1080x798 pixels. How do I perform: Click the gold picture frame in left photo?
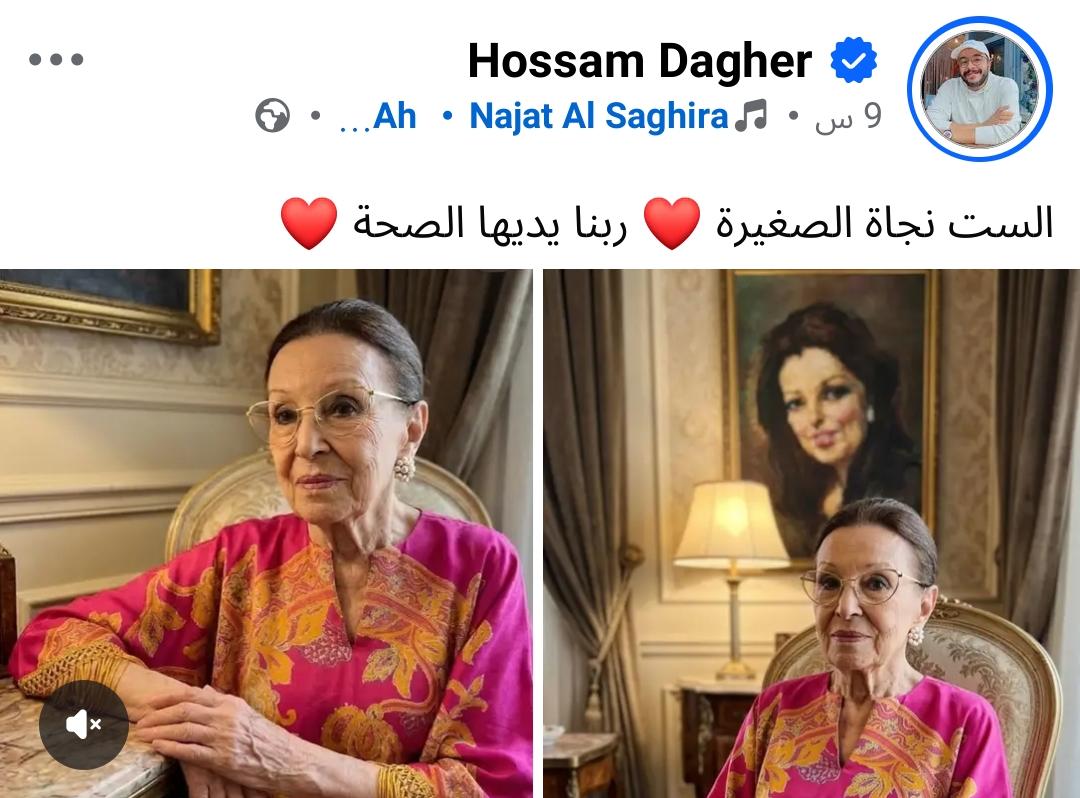[x=110, y=306]
